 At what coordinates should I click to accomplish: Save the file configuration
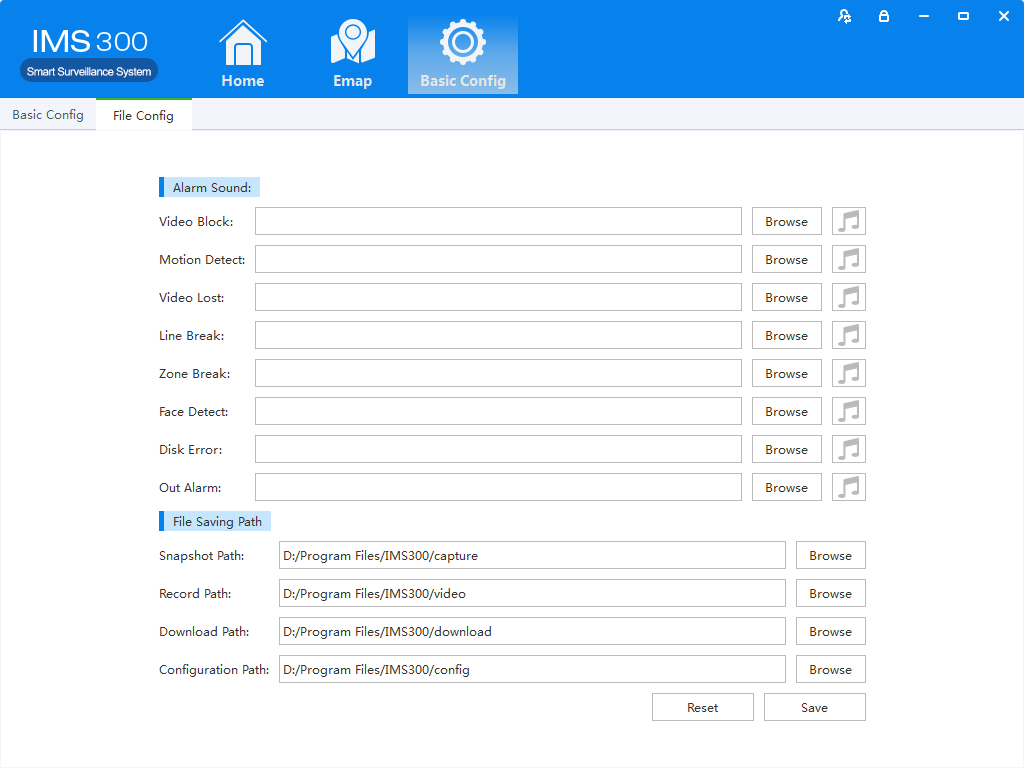(x=814, y=707)
